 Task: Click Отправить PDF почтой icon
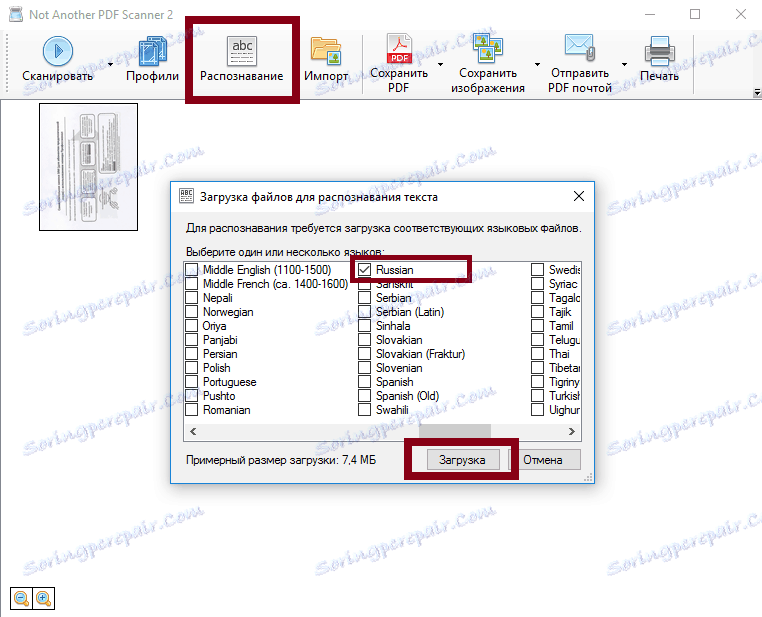click(x=580, y=47)
